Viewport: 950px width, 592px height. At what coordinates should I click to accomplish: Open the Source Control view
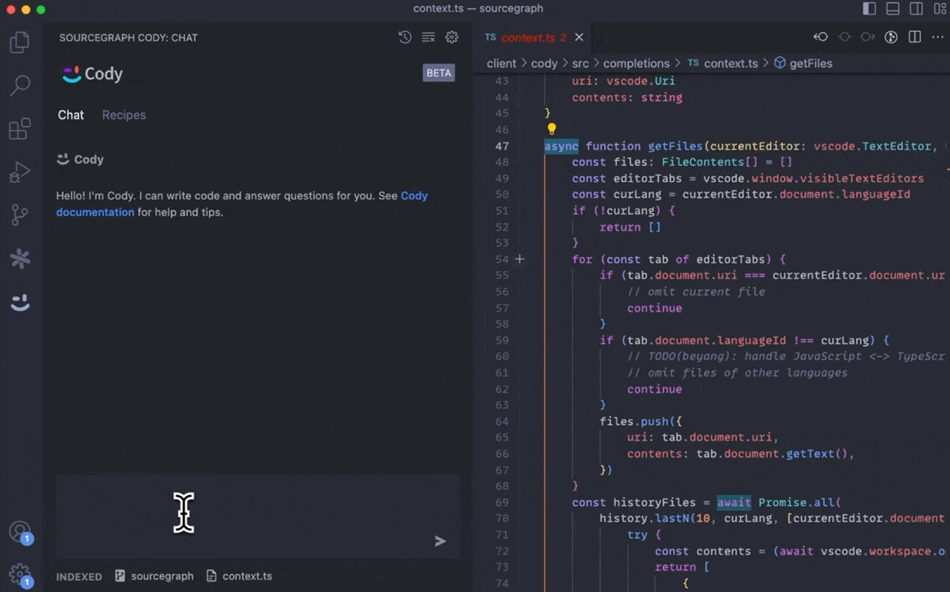click(19, 216)
